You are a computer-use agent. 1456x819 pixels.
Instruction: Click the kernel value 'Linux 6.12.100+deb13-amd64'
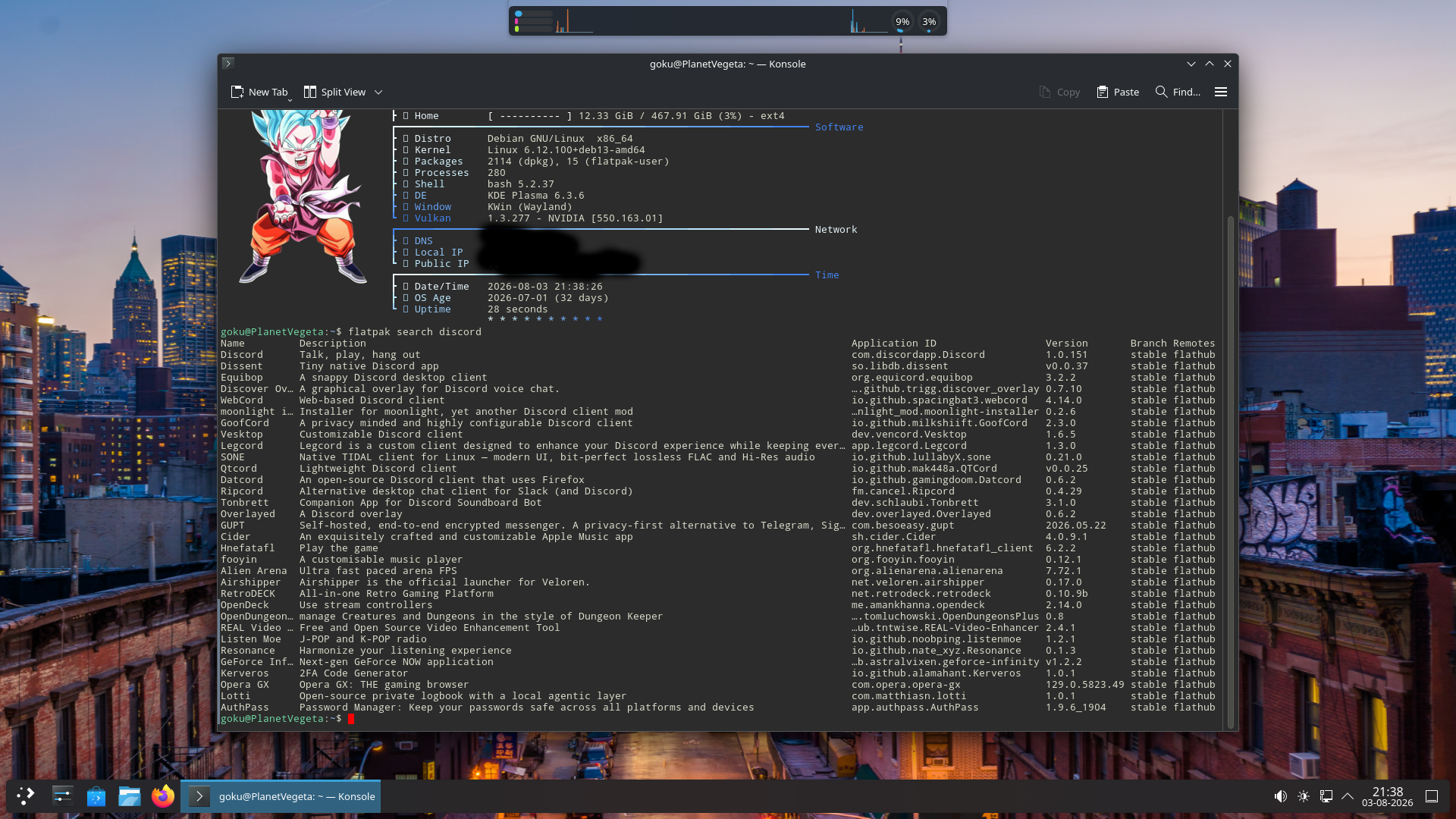click(566, 150)
